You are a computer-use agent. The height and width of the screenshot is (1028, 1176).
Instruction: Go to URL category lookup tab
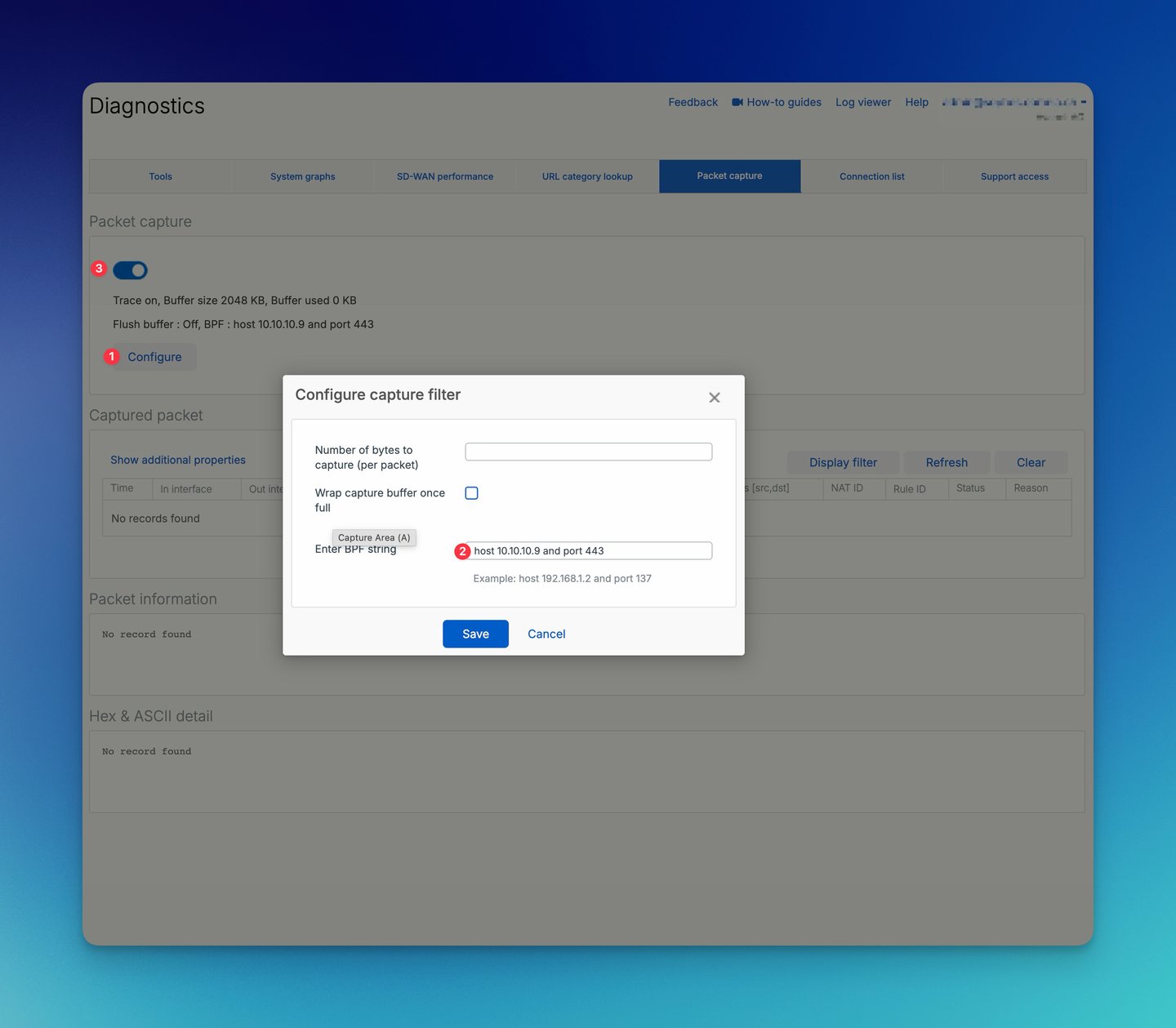(587, 176)
